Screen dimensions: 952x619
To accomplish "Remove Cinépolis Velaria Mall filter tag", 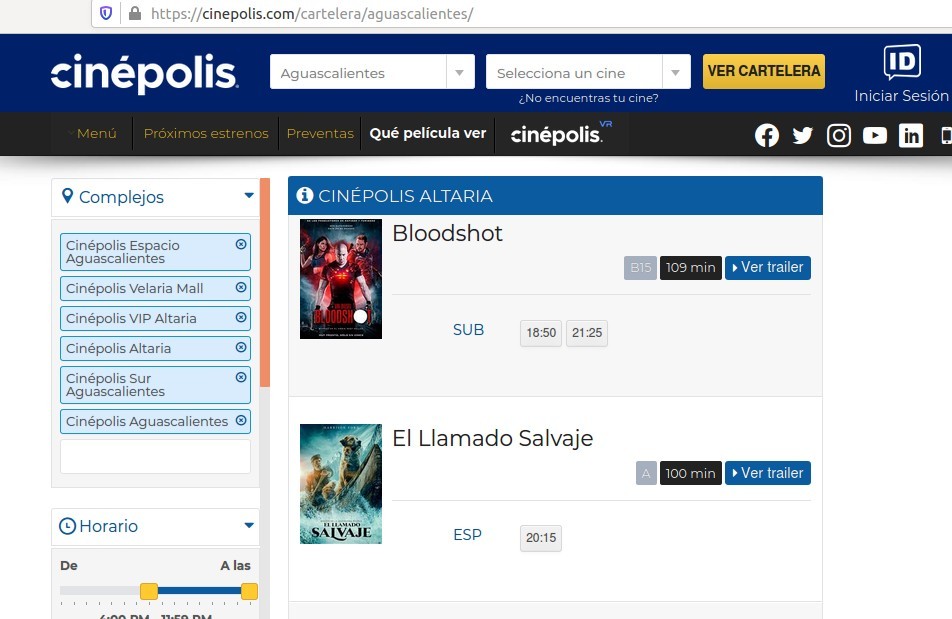I will pos(240,287).
